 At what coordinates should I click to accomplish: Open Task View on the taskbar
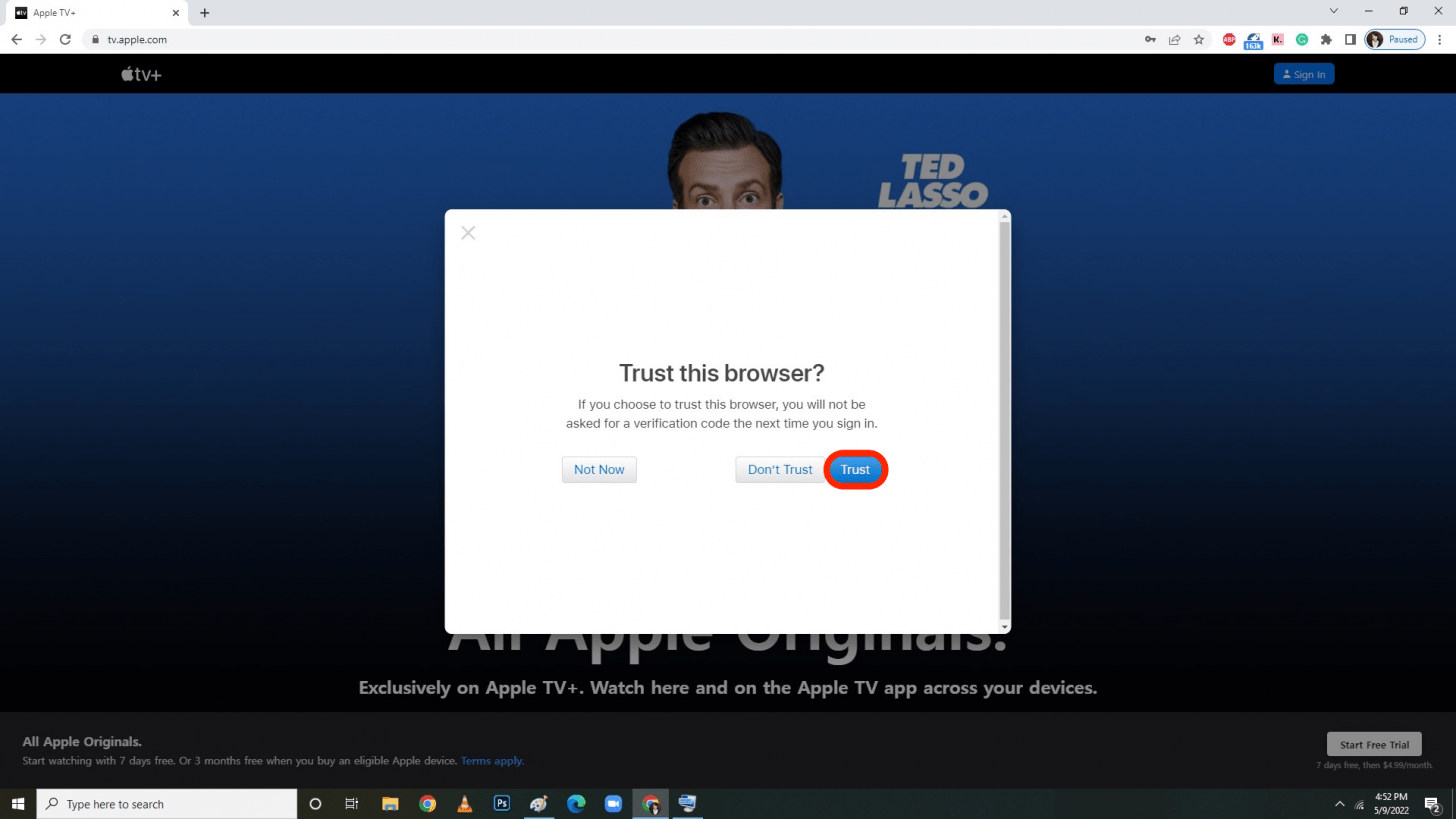tap(351, 804)
